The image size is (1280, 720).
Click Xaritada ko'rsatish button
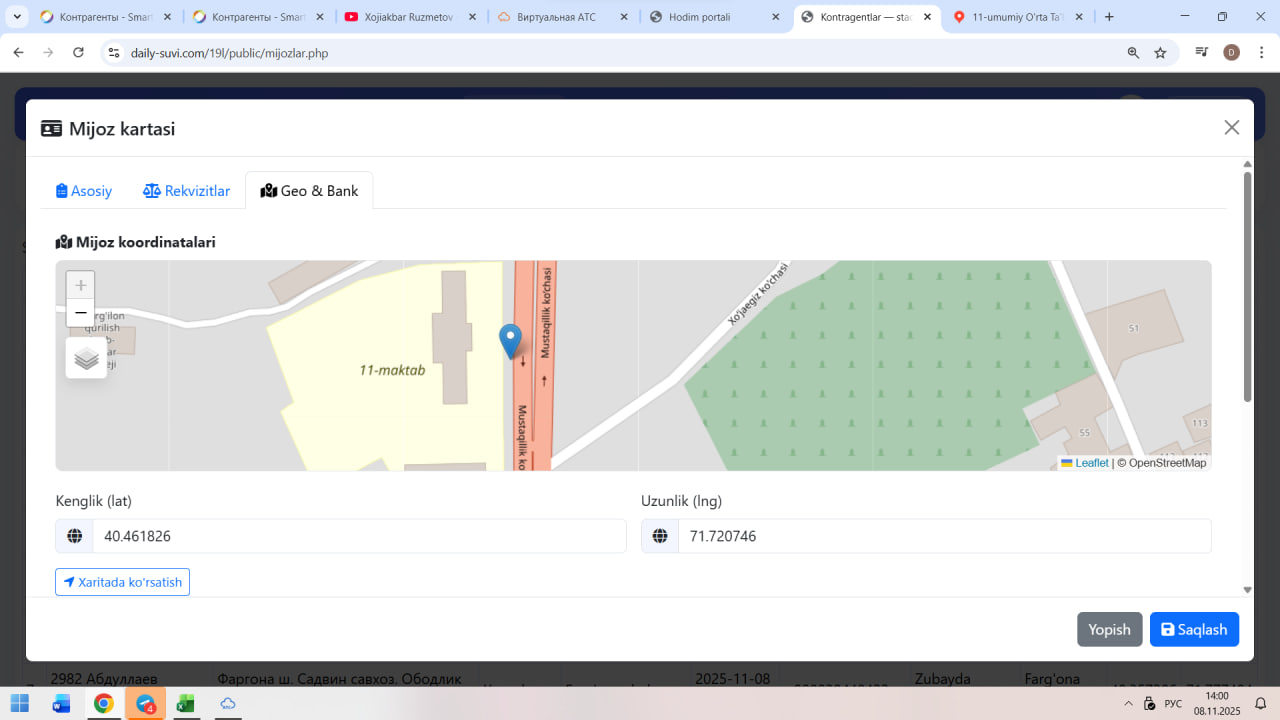122,582
